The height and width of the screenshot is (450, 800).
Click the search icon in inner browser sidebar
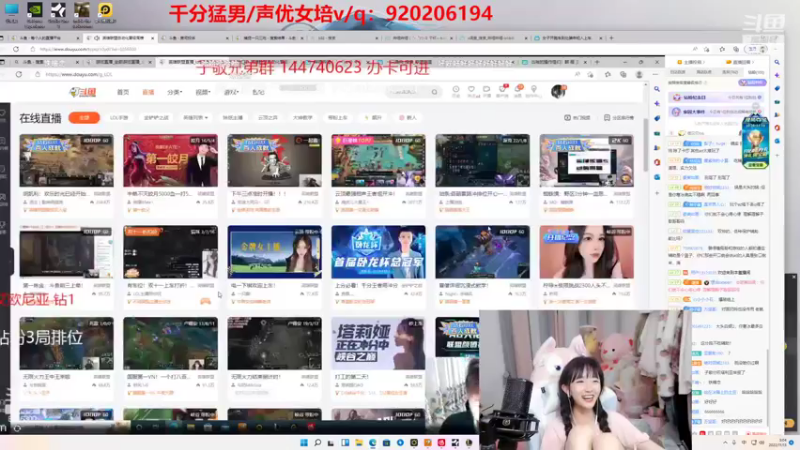[657, 89]
